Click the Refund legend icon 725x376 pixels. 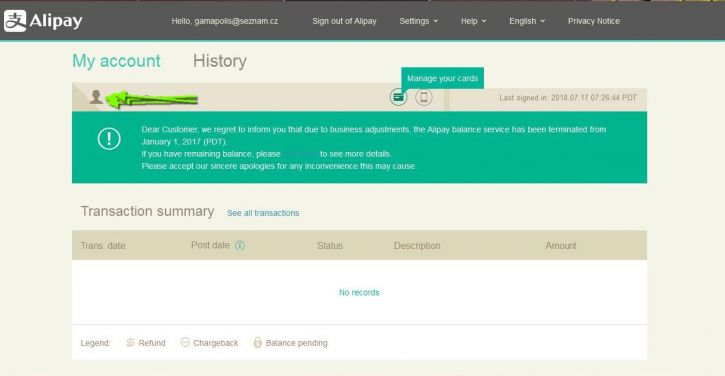pos(130,343)
